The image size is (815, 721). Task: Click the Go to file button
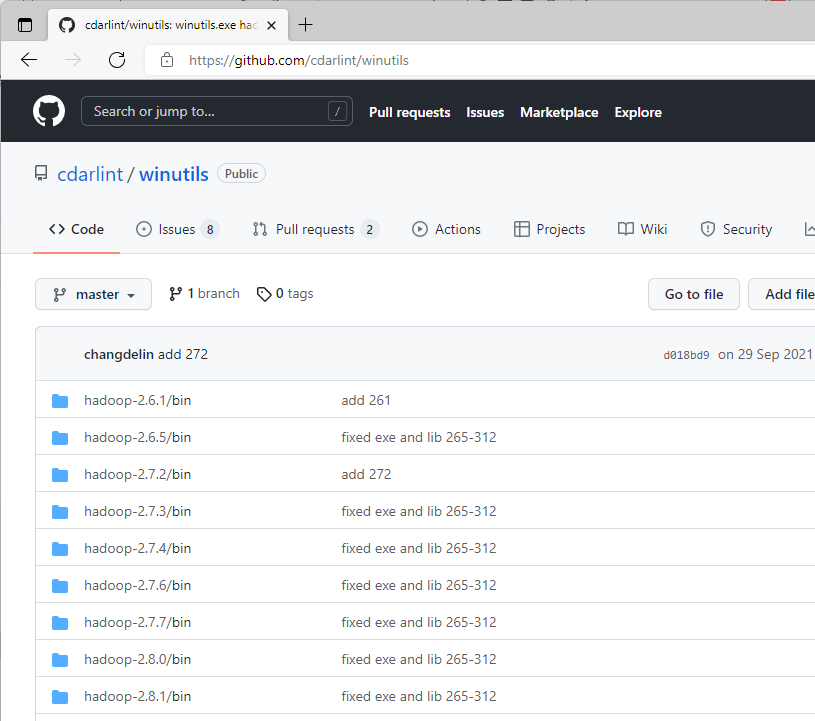click(x=694, y=294)
